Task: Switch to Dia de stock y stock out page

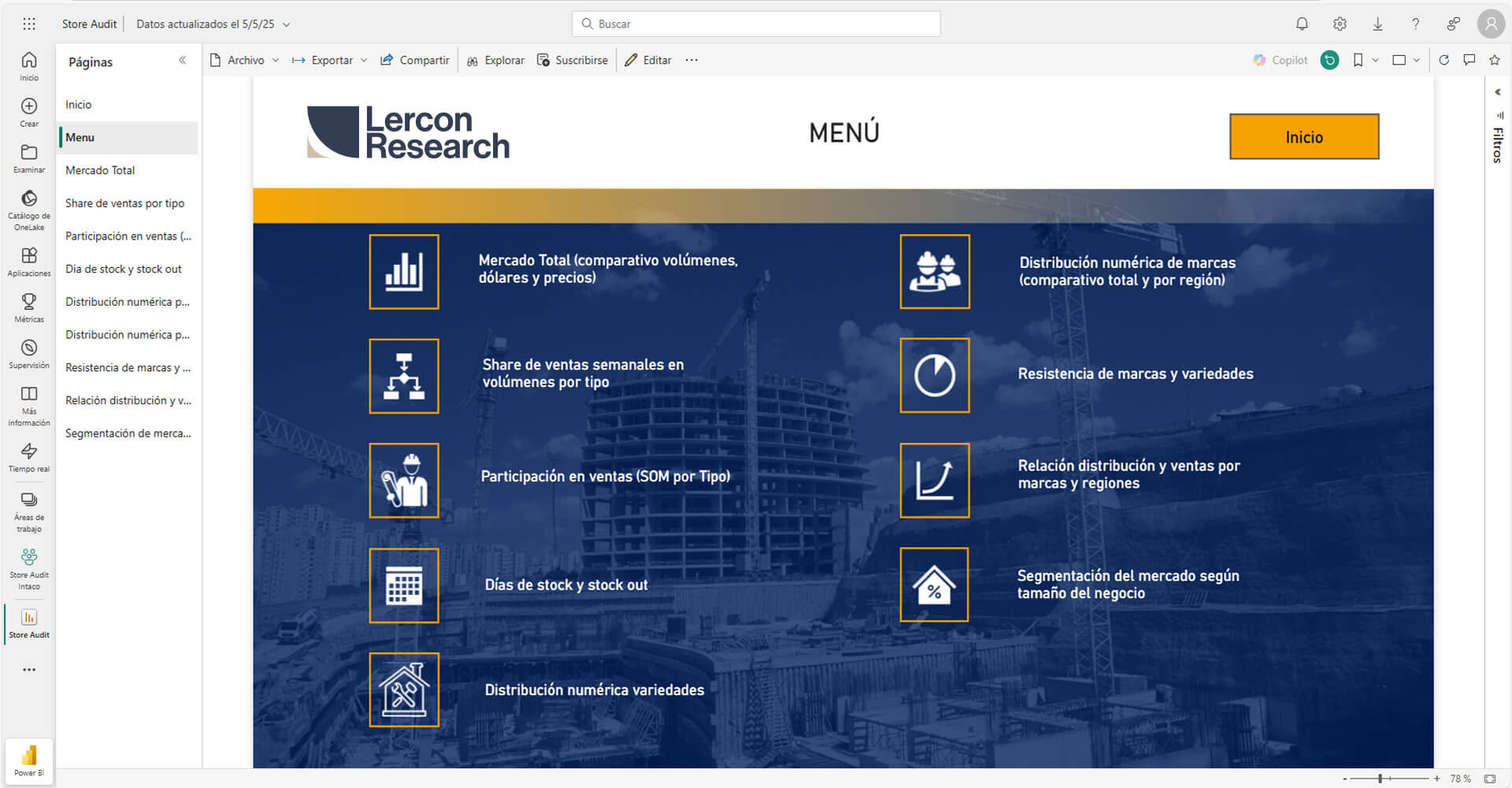Action: [124, 269]
